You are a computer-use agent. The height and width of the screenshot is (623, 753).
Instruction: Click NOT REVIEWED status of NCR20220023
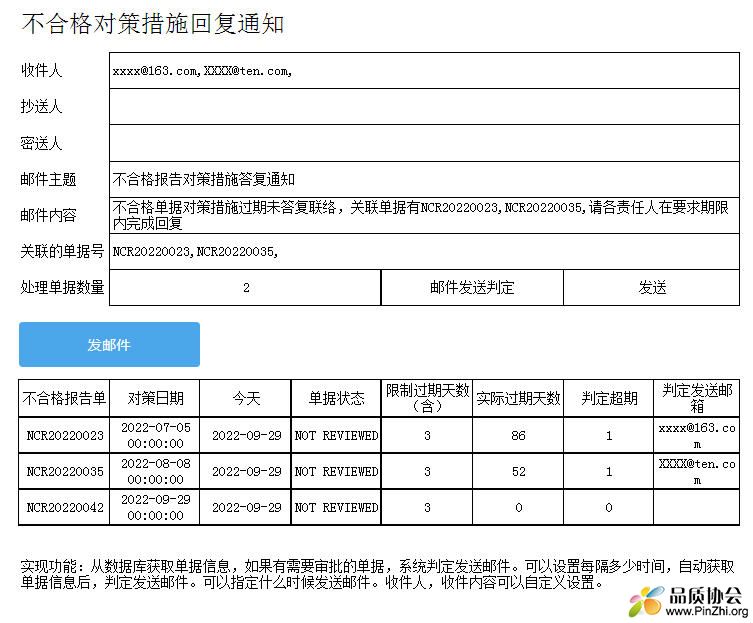(x=336, y=435)
